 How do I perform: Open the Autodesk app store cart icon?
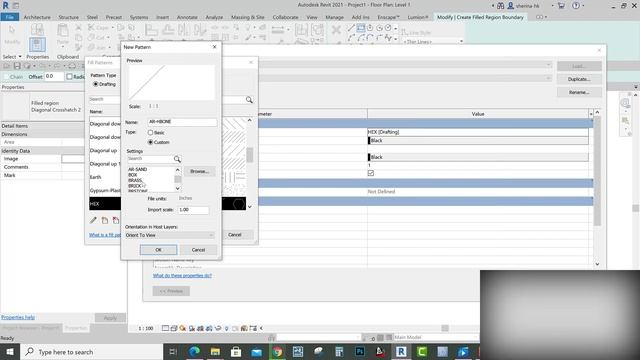click(x=561, y=6)
